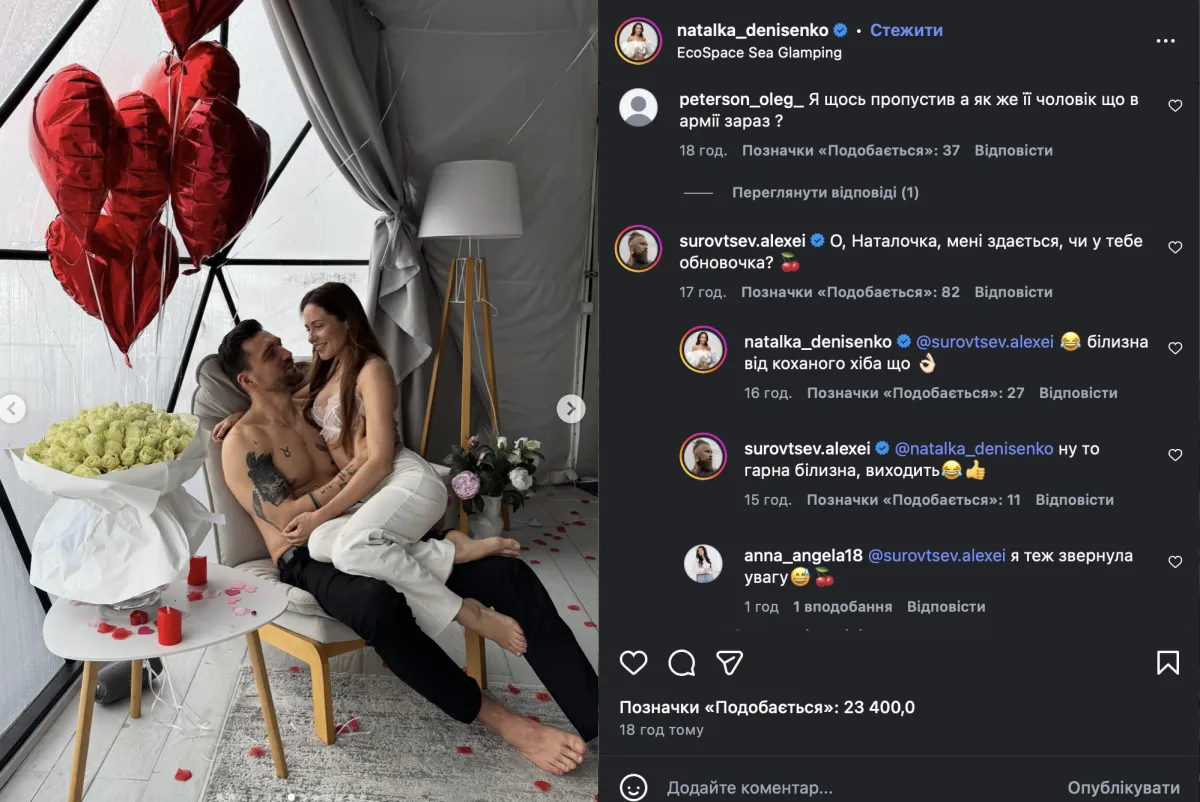The height and width of the screenshot is (802, 1200).
Task: Like peterson_oleg_ comment
Action: pyautogui.click(x=1175, y=106)
